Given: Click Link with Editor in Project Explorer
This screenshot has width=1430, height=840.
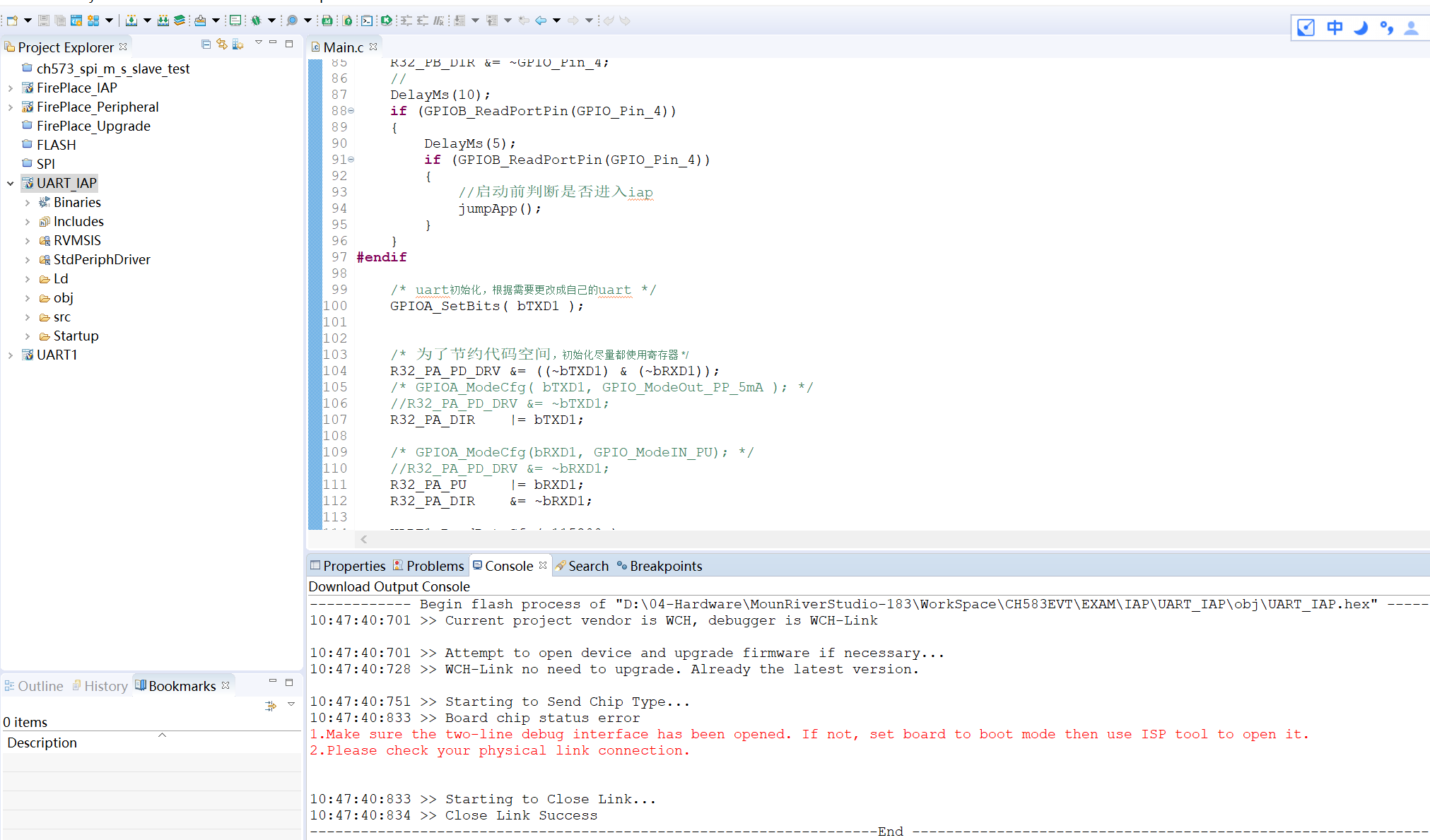Looking at the screenshot, I should click(x=222, y=45).
